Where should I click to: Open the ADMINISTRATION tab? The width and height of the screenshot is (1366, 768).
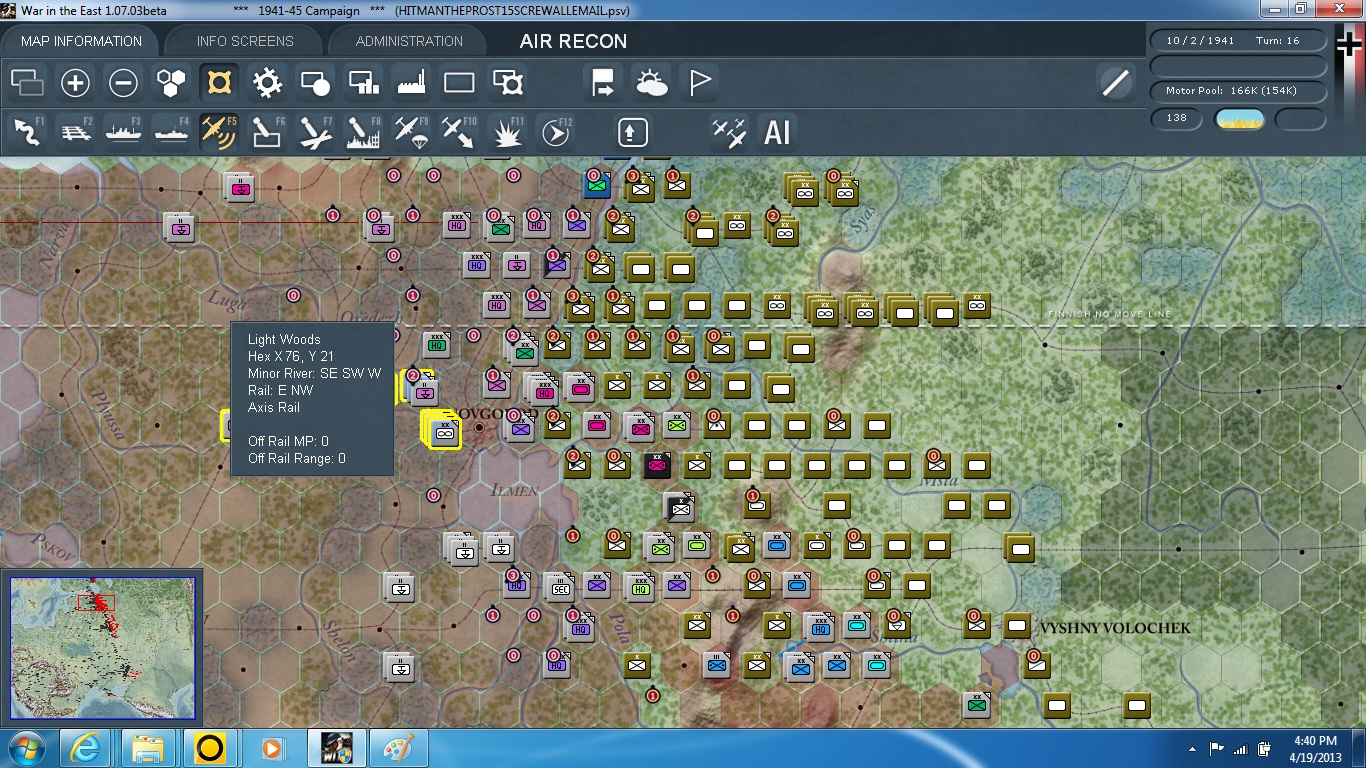click(409, 41)
